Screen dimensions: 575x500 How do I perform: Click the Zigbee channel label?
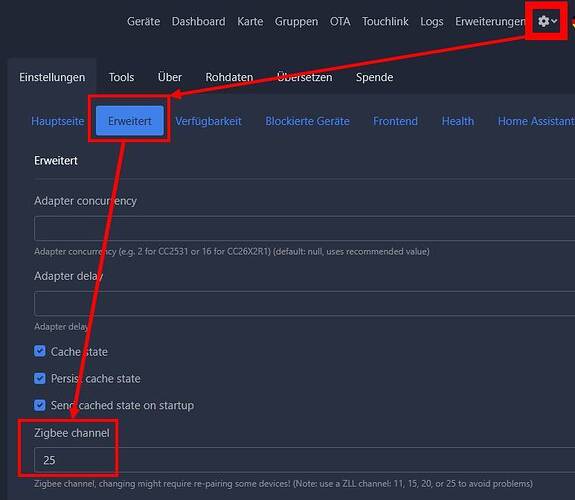[x=72, y=433]
